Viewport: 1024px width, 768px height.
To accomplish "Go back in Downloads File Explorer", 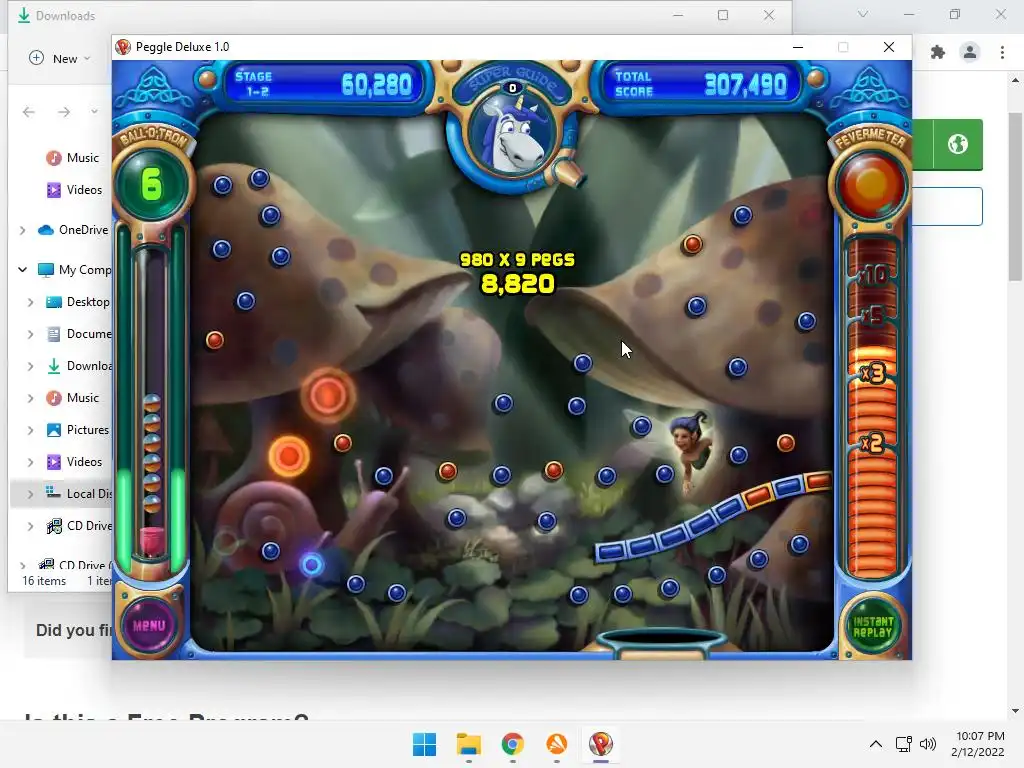I will click(28, 112).
